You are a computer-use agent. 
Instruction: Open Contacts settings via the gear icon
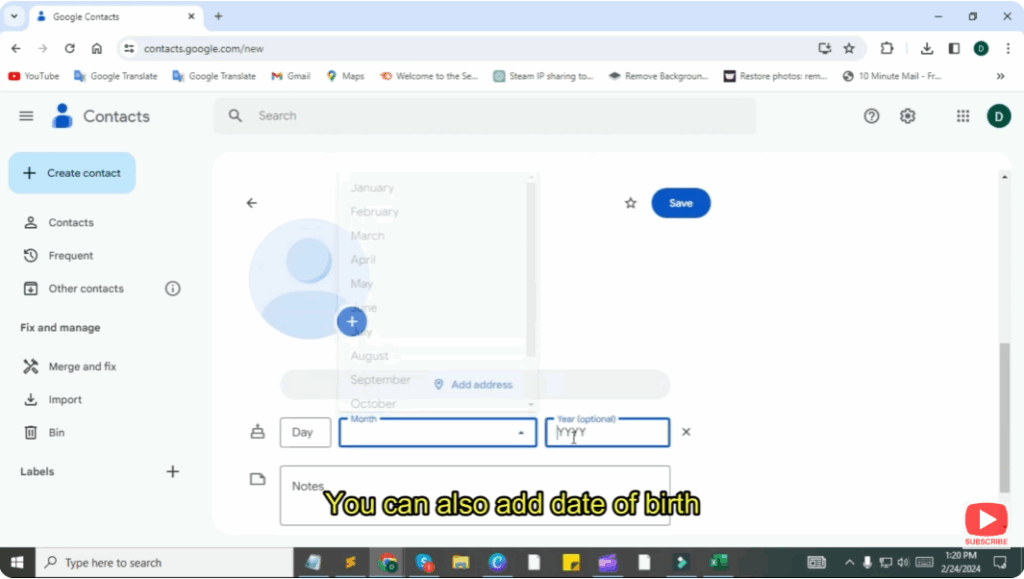coord(907,116)
